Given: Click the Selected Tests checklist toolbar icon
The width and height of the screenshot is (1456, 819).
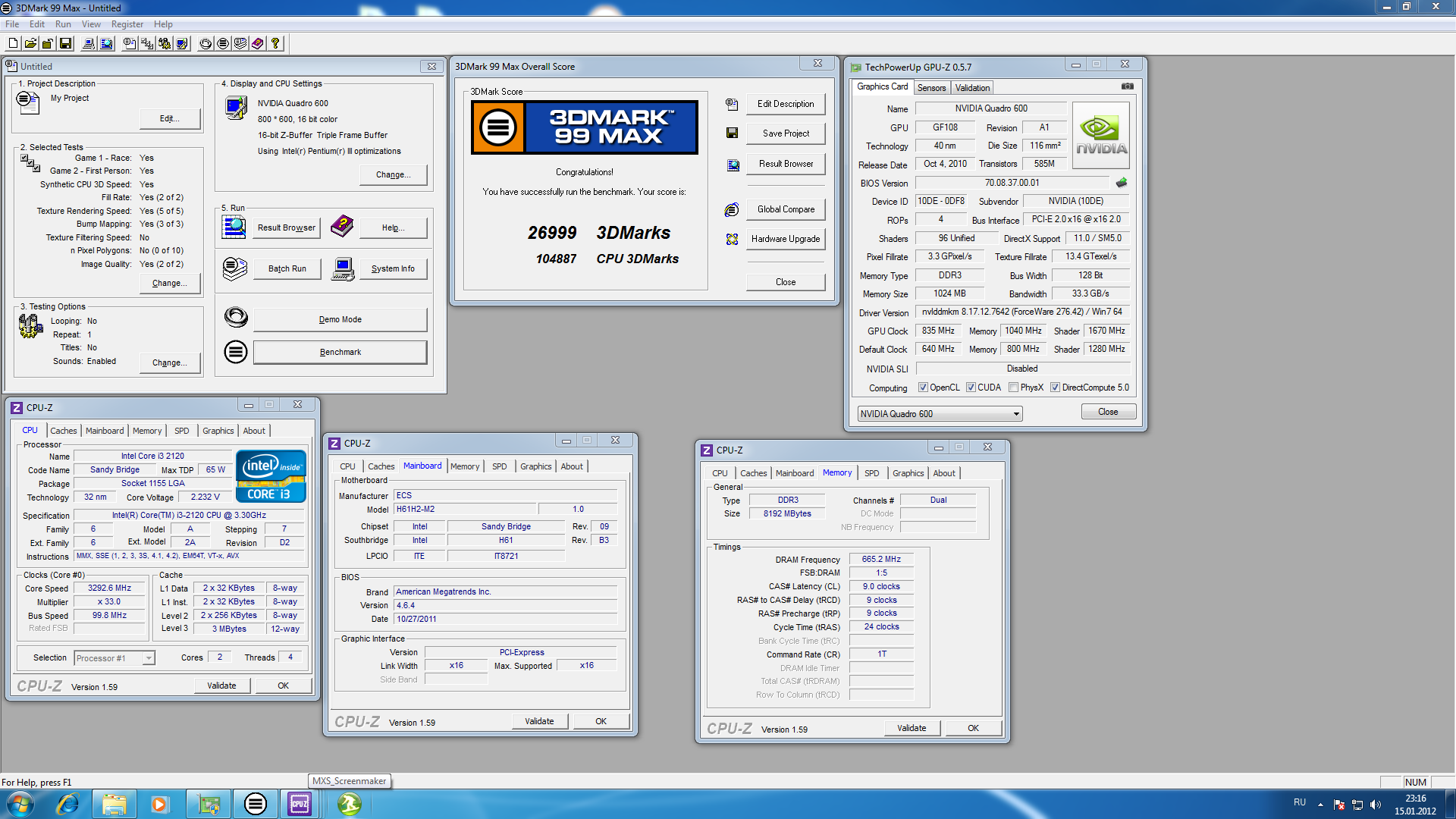Looking at the screenshot, I should tap(147, 44).
